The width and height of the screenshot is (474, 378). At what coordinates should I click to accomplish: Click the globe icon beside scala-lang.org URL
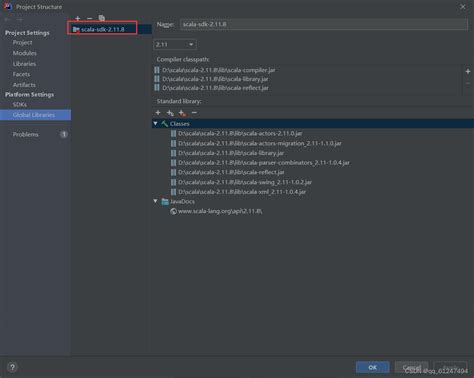click(173, 211)
